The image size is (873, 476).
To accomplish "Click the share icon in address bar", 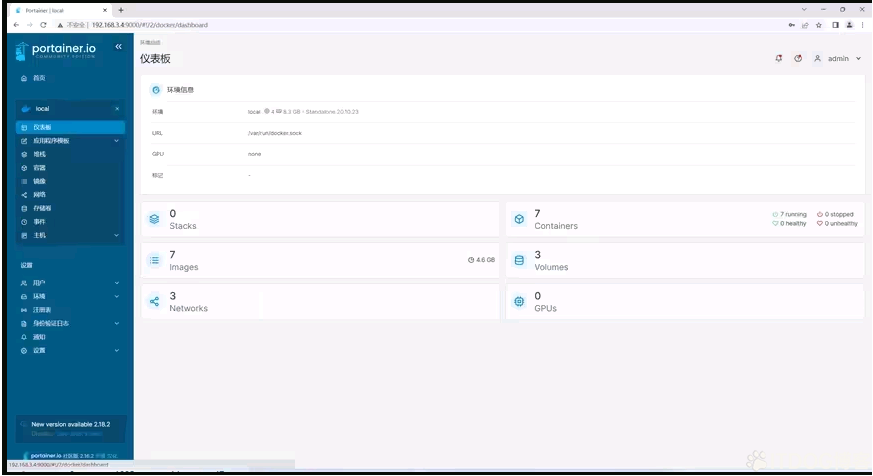I will [805, 25].
